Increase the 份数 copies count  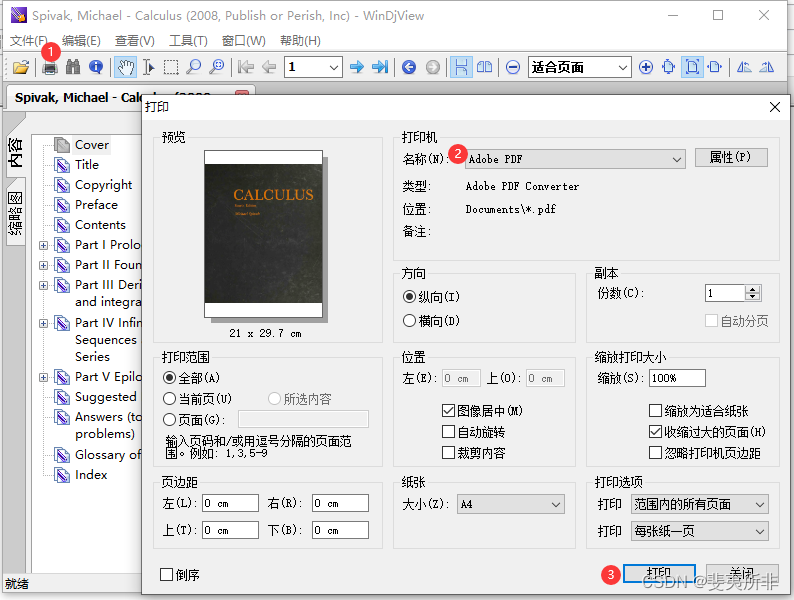click(752, 289)
